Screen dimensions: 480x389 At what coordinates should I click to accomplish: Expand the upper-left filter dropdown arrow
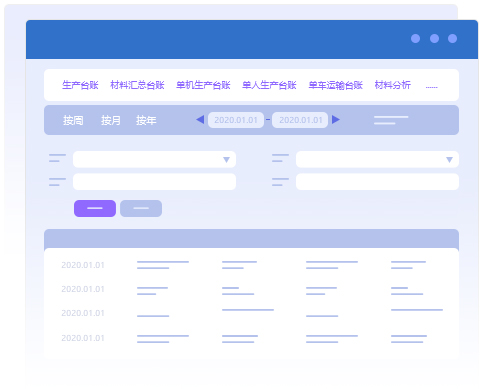226,160
